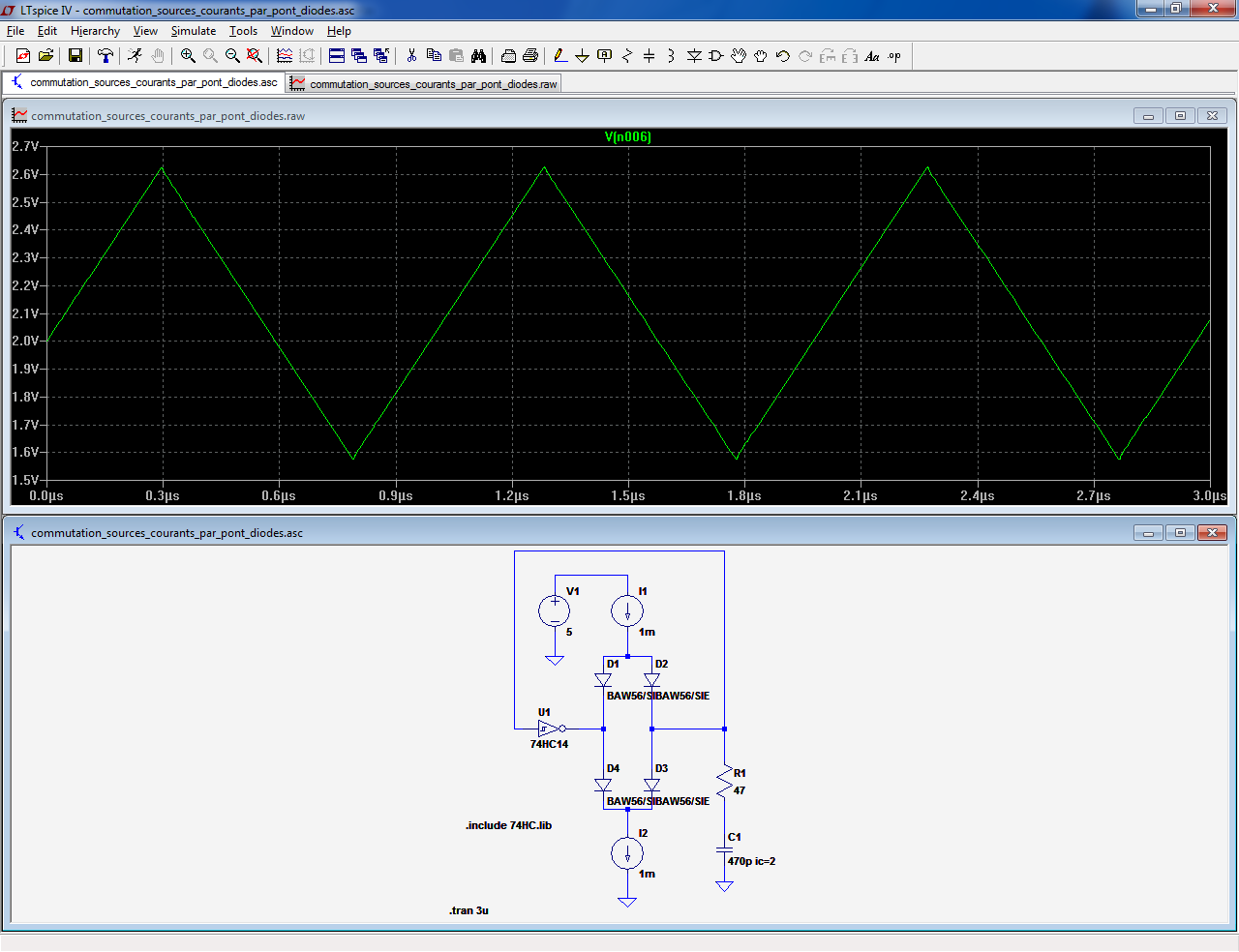Open the Control Panel hammer icon

106,56
